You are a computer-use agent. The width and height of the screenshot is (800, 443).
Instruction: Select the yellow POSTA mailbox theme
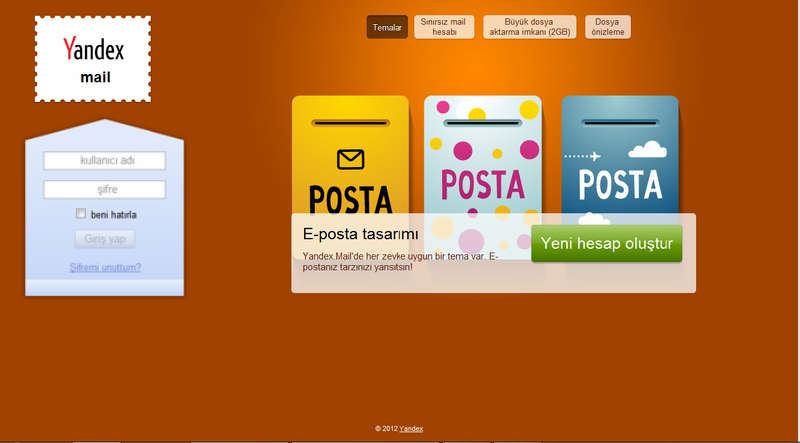click(x=351, y=155)
